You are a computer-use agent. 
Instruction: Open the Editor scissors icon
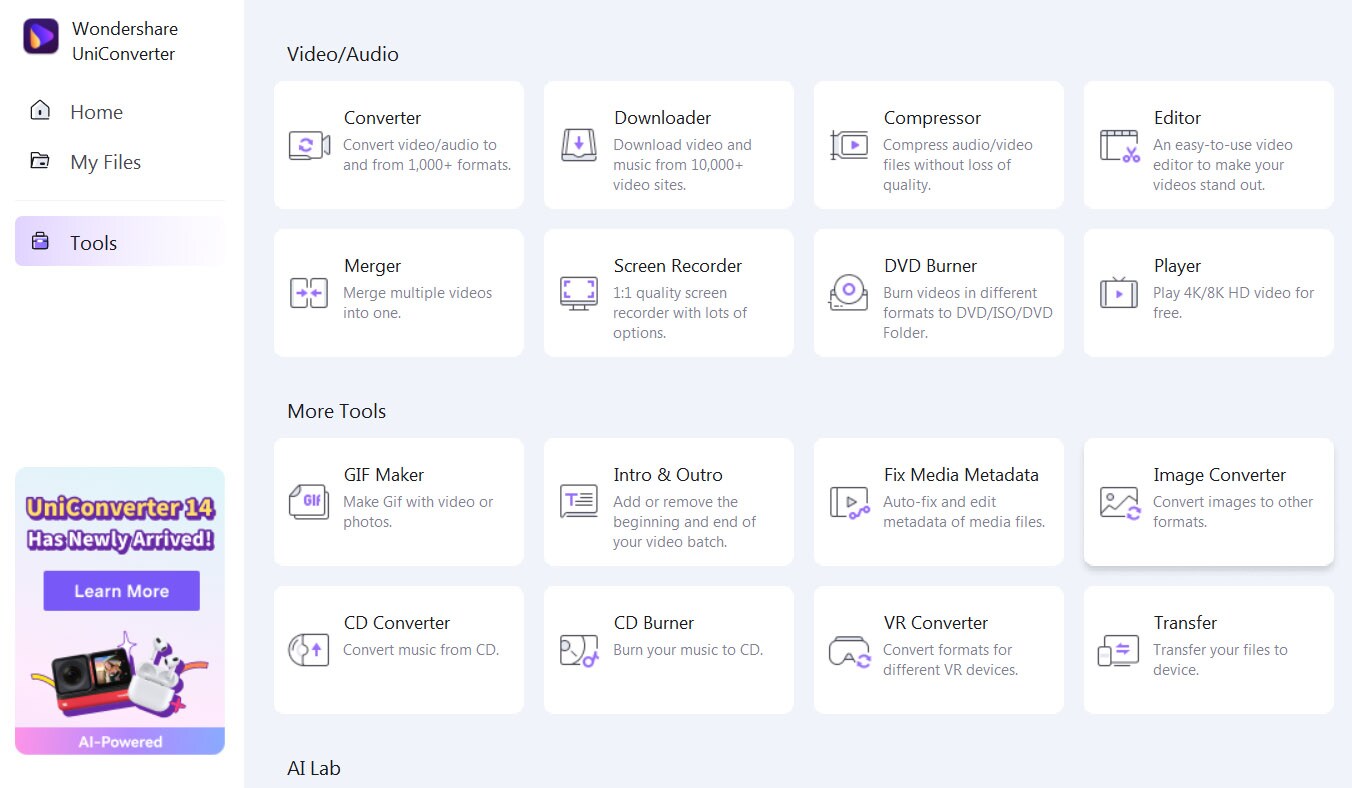(1120, 145)
